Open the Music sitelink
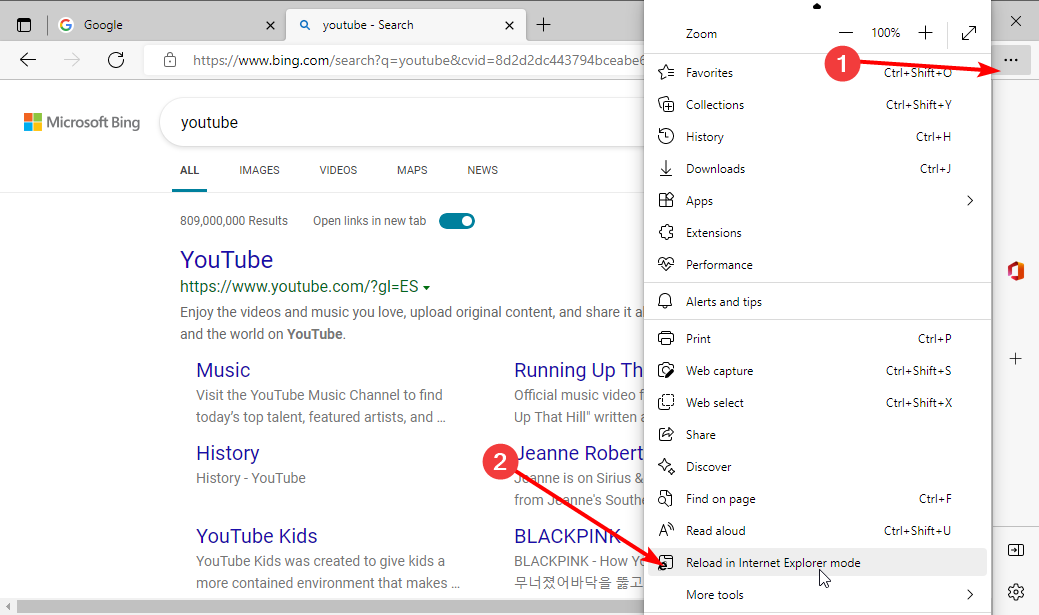 click(x=223, y=370)
